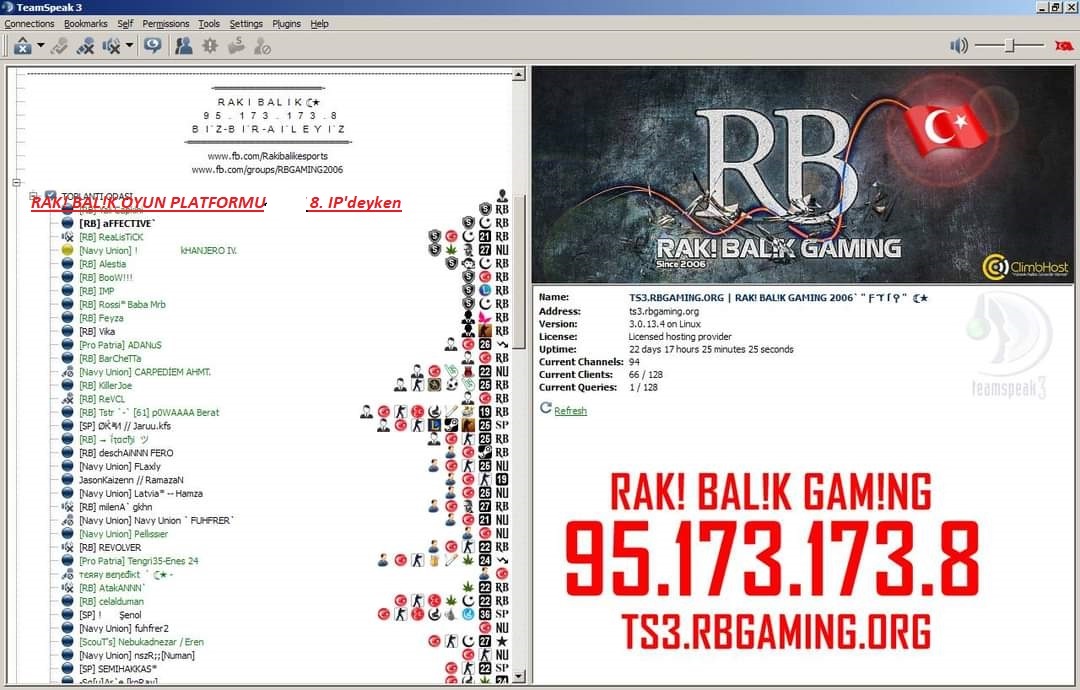Click the red 95.173.173.8 advertisement image

tap(772, 561)
